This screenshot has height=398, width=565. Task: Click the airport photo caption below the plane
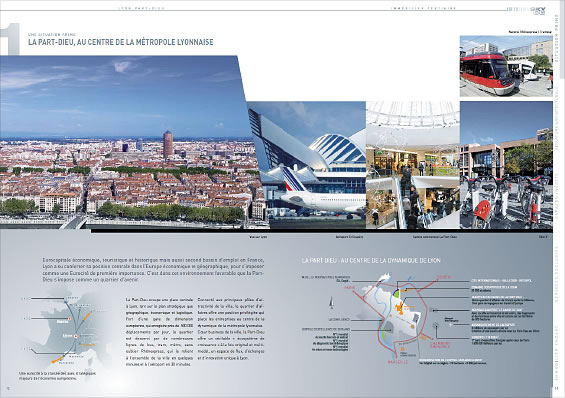click(x=349, y=237)
